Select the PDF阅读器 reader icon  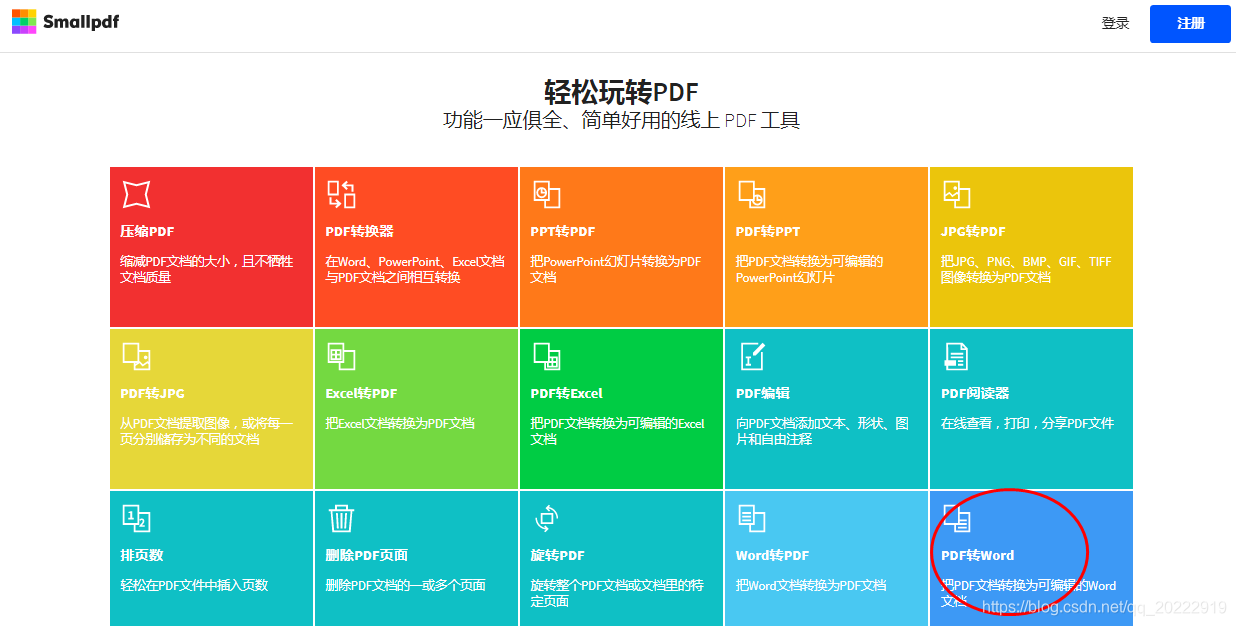pos(956,356)
